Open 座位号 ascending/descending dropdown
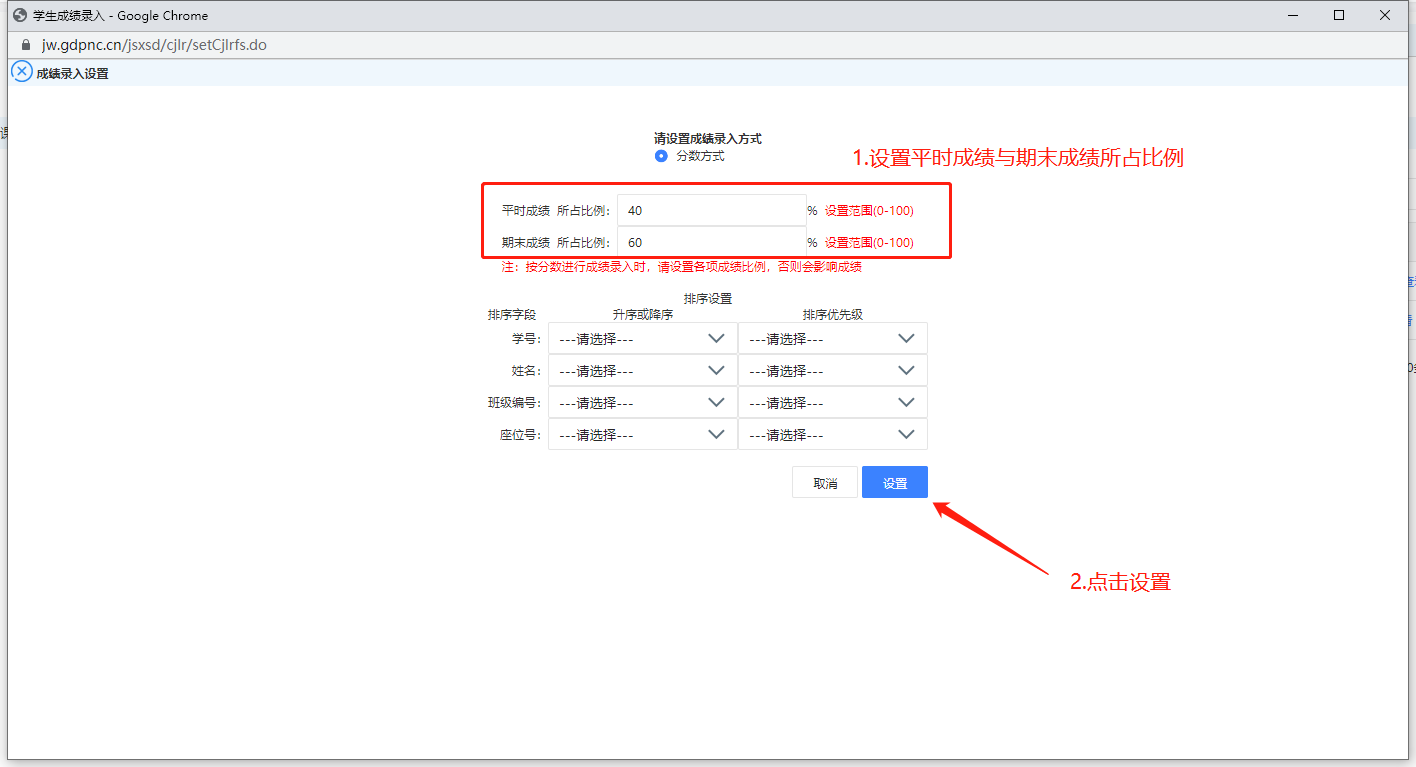This screenshot has height=767, width=1416. point(642,435)
